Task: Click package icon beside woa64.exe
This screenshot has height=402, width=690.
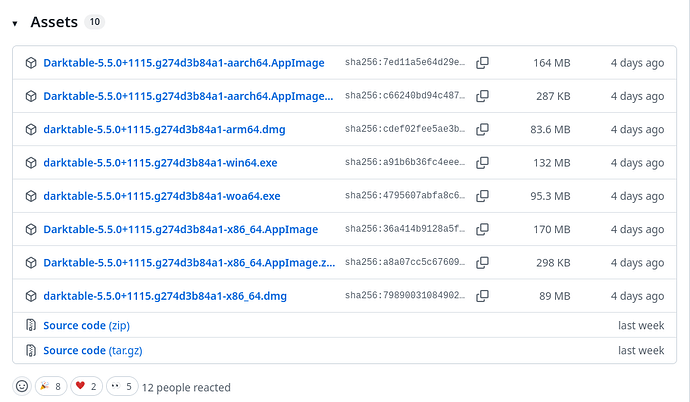Action: pyautogui.click(x=31, y=196)
